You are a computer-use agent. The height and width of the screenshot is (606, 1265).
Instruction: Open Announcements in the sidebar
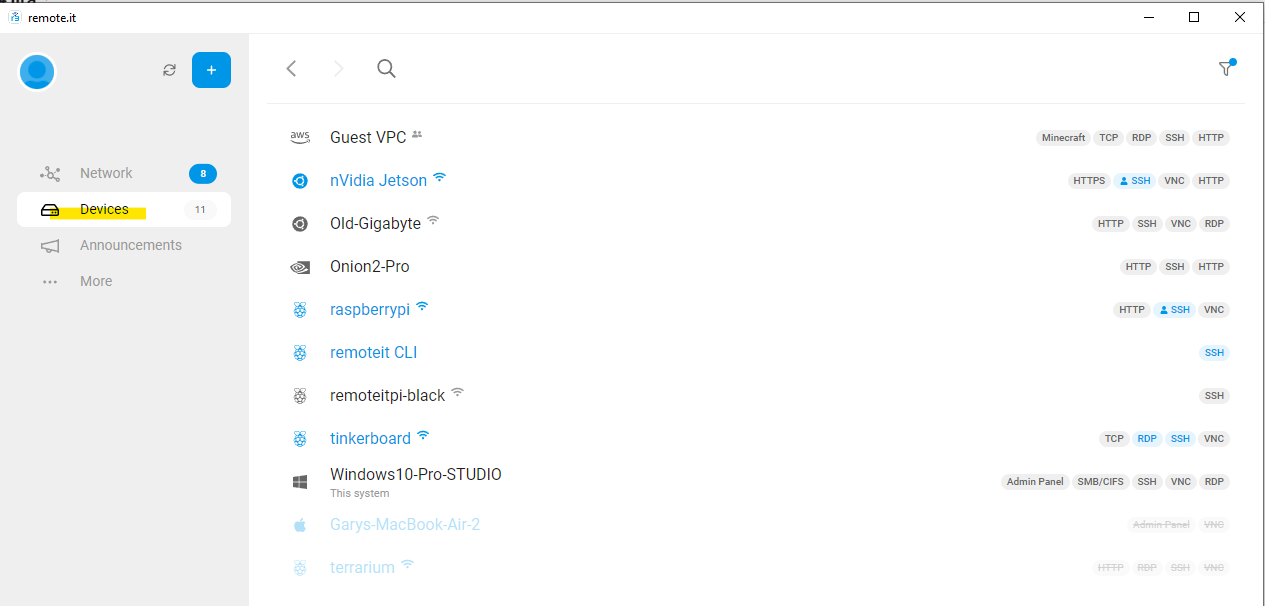click(x=124, y=245)
